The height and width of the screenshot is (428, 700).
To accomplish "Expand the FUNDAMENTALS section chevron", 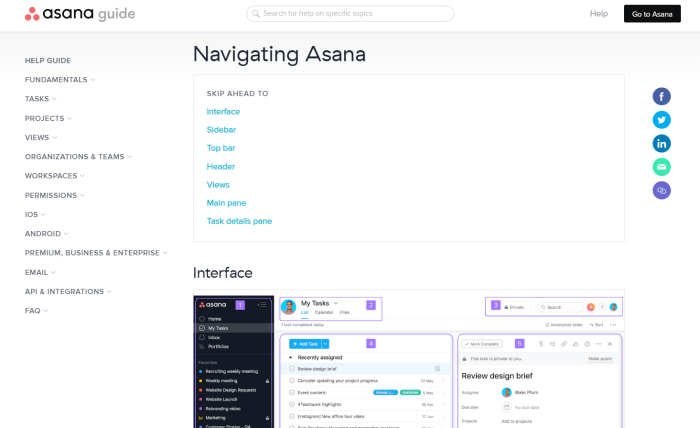I will click(93, 80).
